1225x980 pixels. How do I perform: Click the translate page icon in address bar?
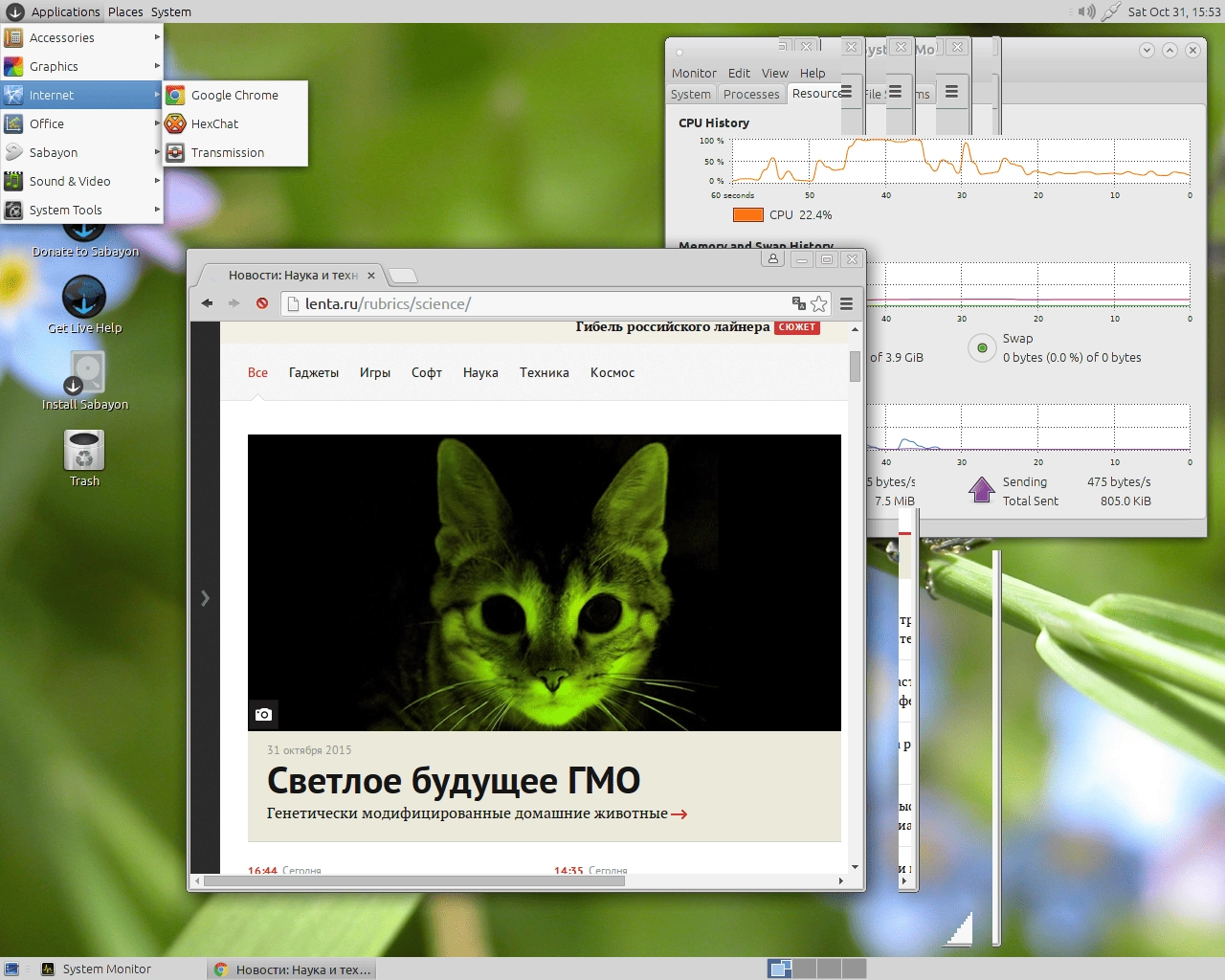point(798,303)
